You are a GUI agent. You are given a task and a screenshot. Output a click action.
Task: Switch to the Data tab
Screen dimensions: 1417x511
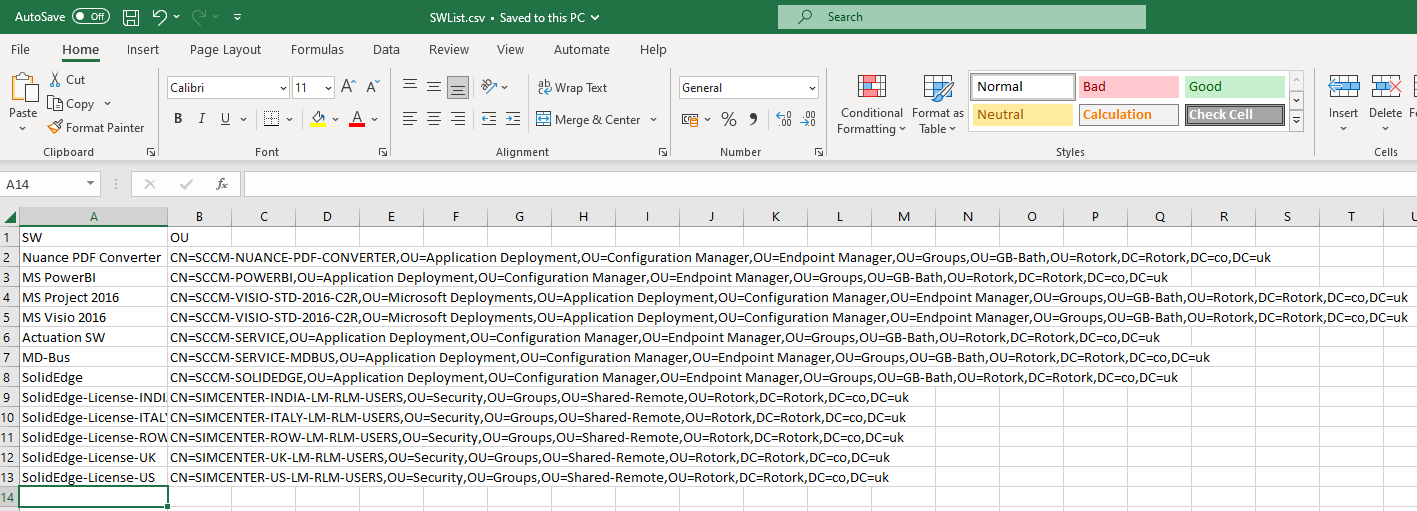pos(386,49)
